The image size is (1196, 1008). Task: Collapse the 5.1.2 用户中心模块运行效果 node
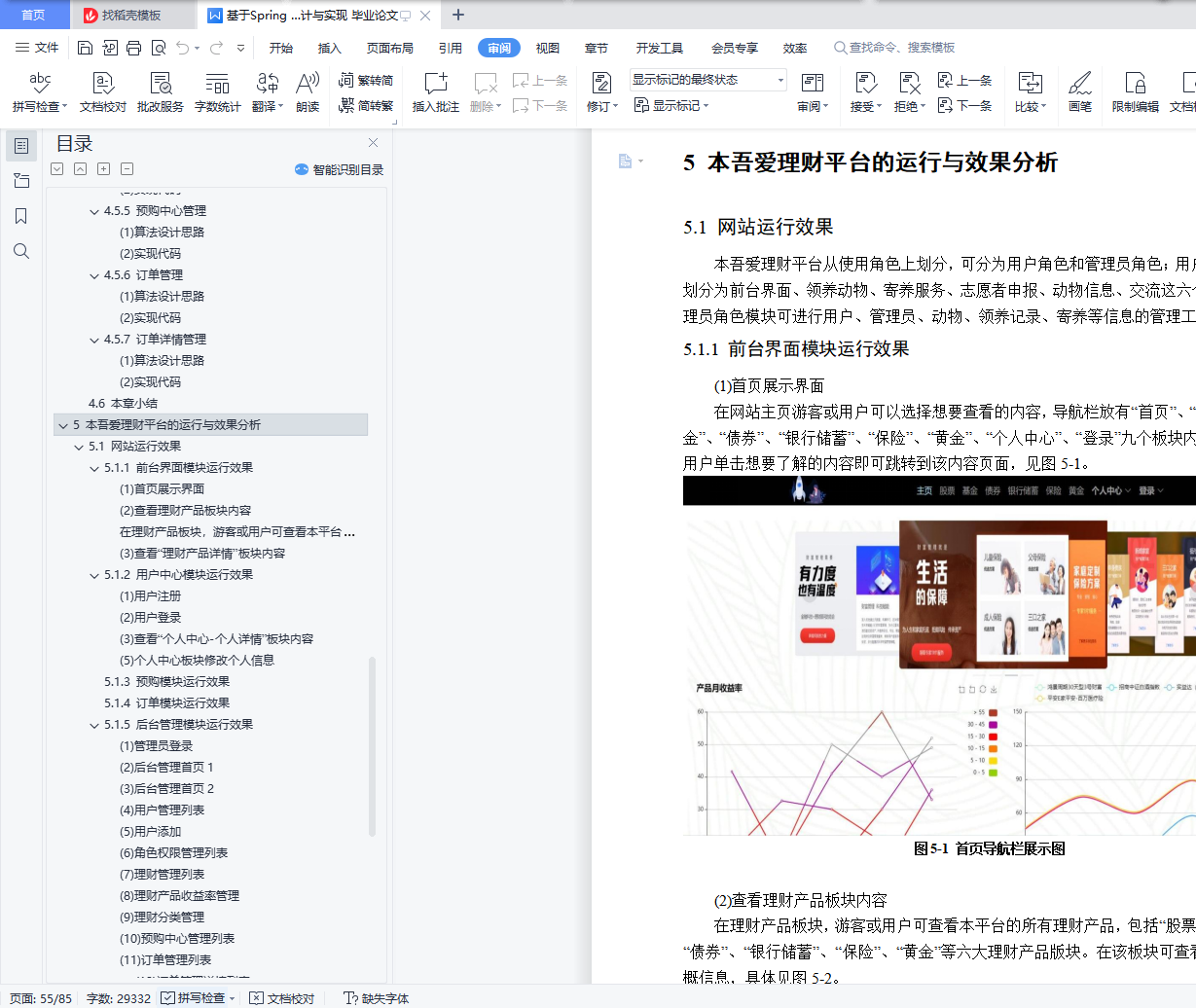pyautogui.click(x=94, y=575)
